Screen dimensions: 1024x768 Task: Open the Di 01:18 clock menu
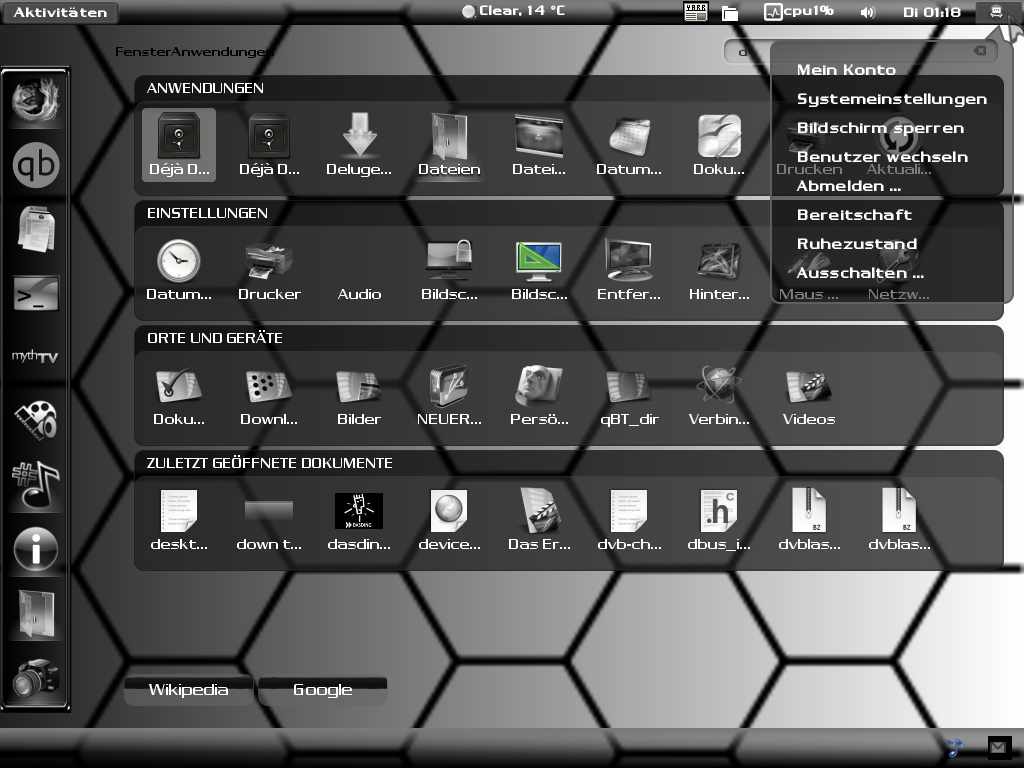(x=931, y=12)
